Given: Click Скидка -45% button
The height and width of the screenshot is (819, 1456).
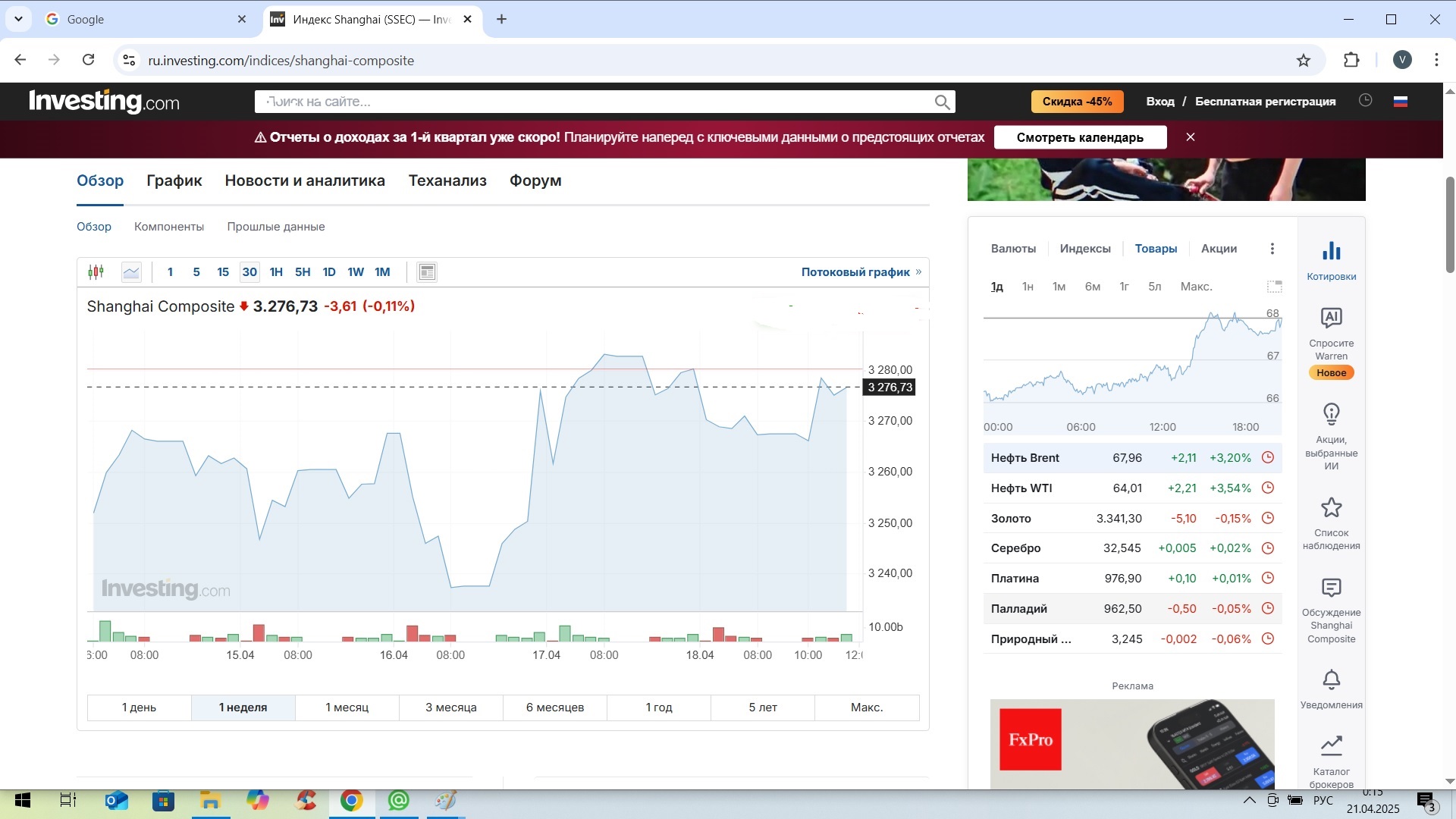Looking at the screenshot, I should click(x=1077, y=102).
